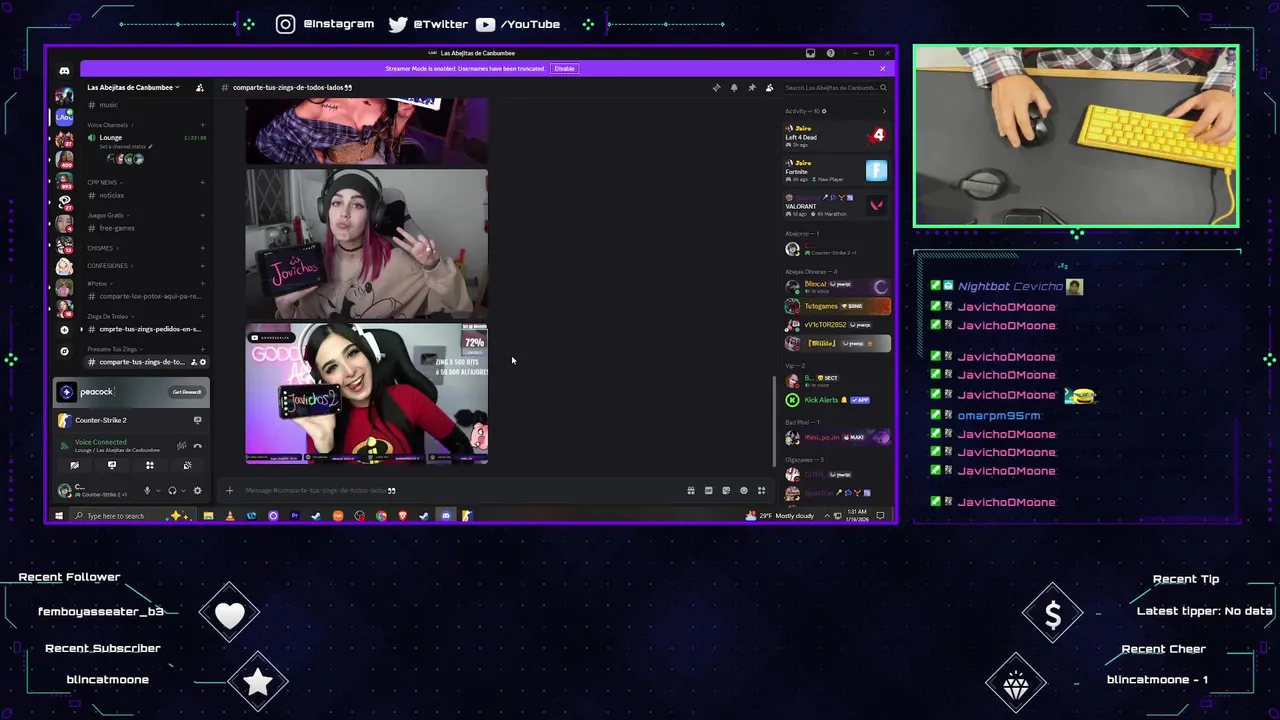Toggle the member list visibility
This screenshot has width=1280, height=720.
(769, 88)
